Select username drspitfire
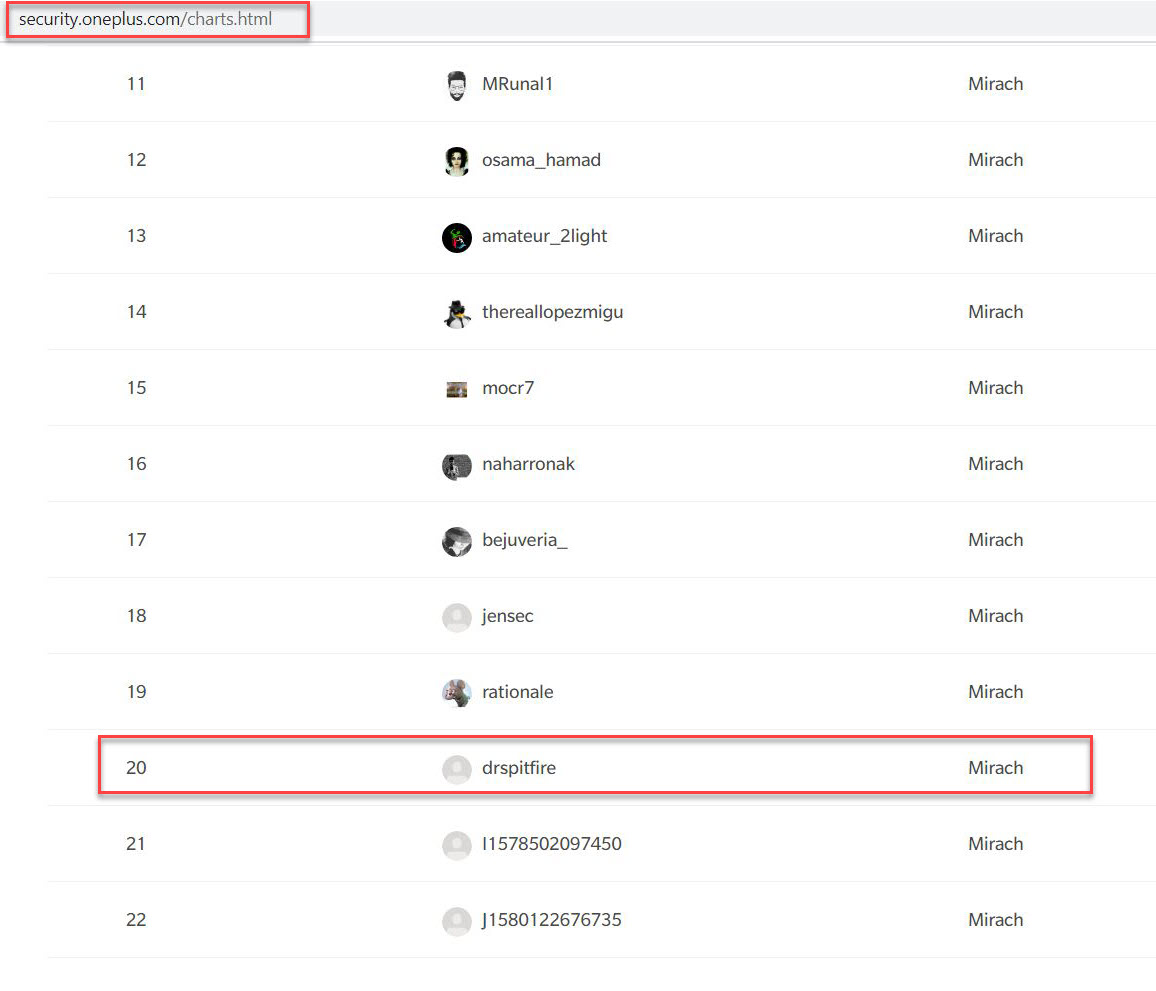This screenshot has width=1156, height=991. 519,768
